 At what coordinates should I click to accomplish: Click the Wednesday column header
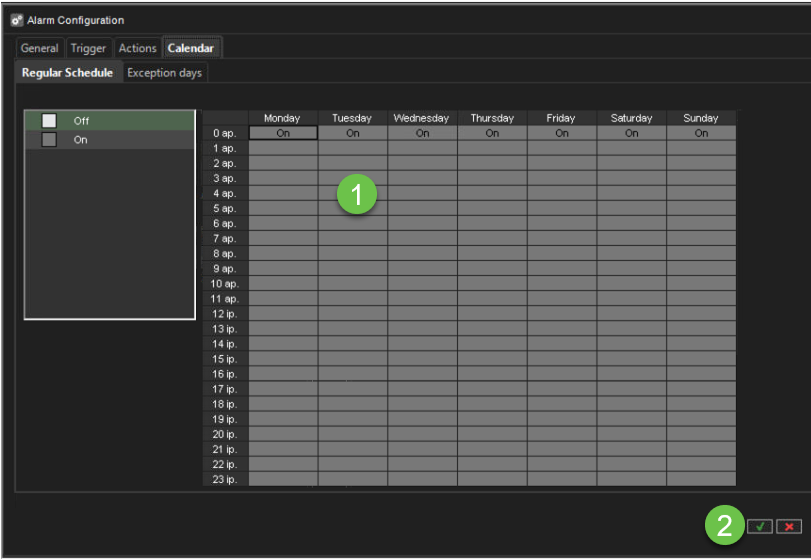coord(422,118)
